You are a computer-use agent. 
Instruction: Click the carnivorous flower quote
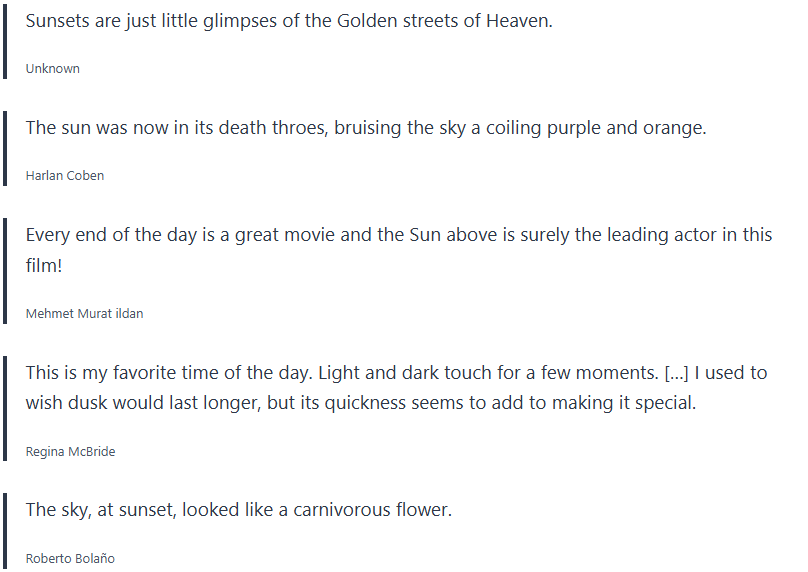tap(238, 510)
